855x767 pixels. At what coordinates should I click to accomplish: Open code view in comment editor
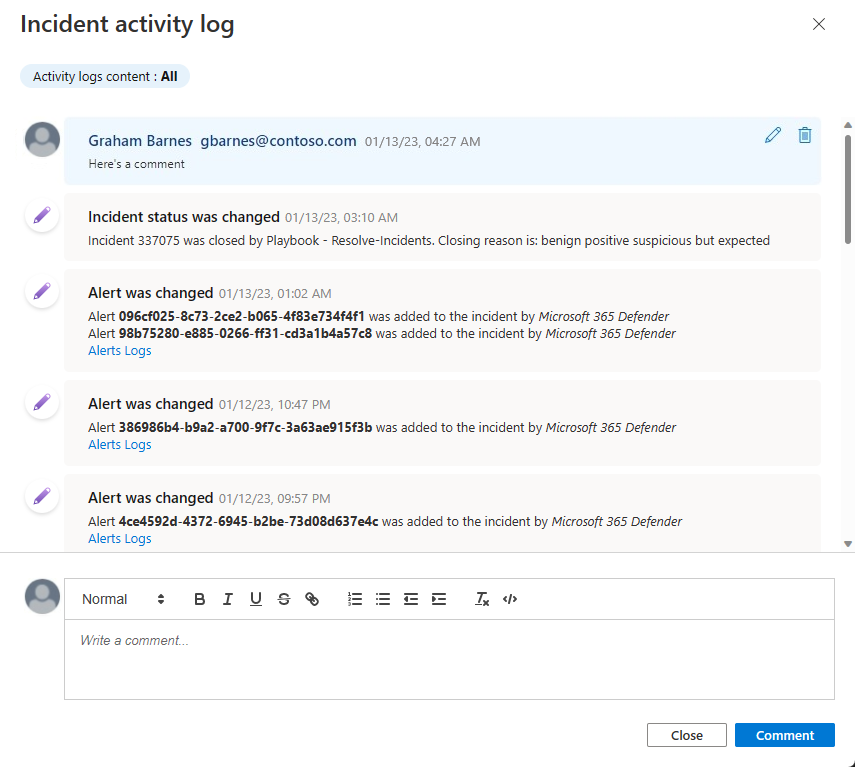tap(510, 598)
